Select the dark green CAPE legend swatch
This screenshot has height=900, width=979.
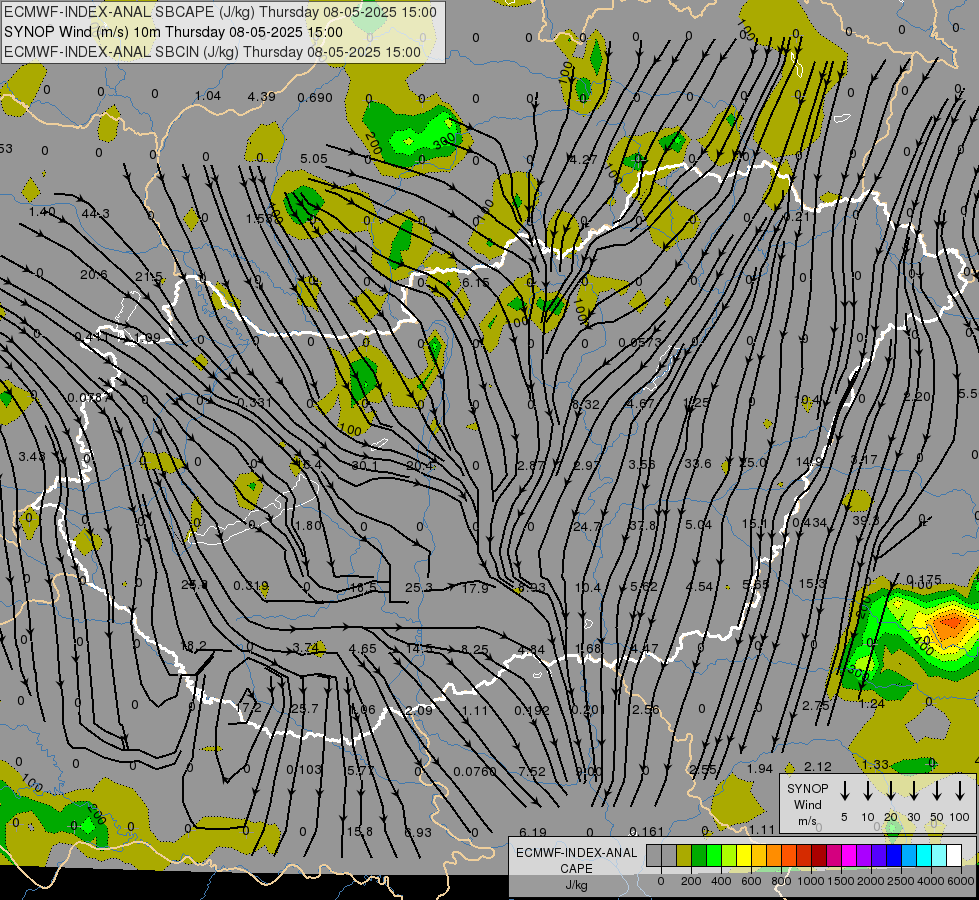(x=699, y=855)
